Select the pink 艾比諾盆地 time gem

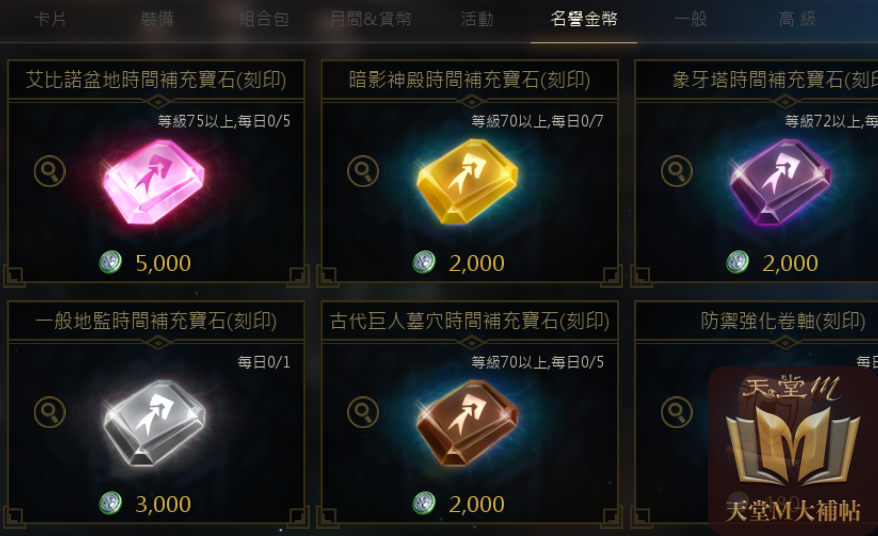click(x=154, y=182)
